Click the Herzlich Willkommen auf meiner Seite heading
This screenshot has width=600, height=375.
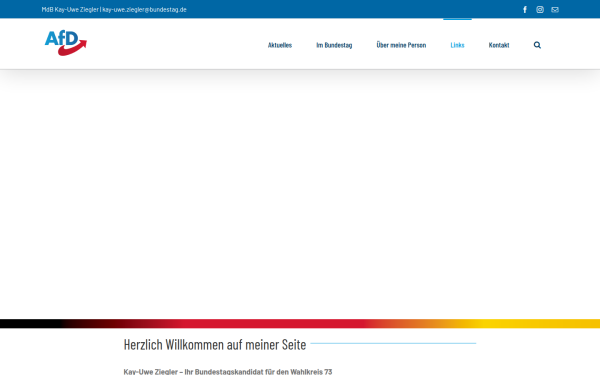click(215, 344)
